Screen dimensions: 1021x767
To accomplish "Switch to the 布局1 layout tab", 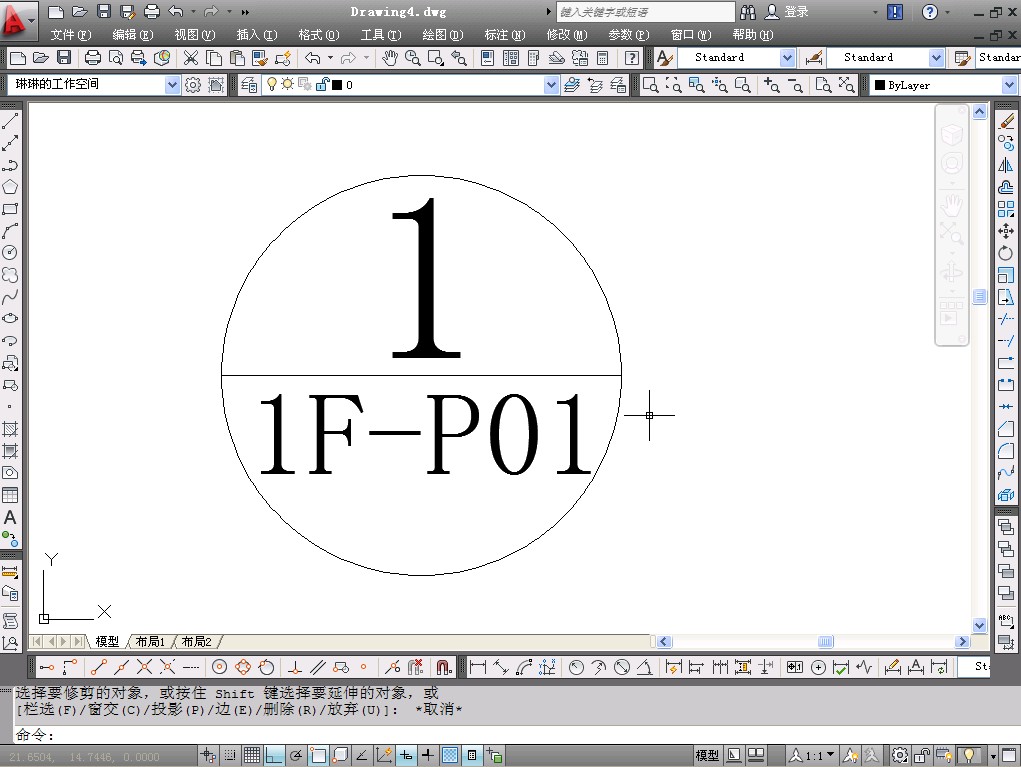I will click(150, 642).
